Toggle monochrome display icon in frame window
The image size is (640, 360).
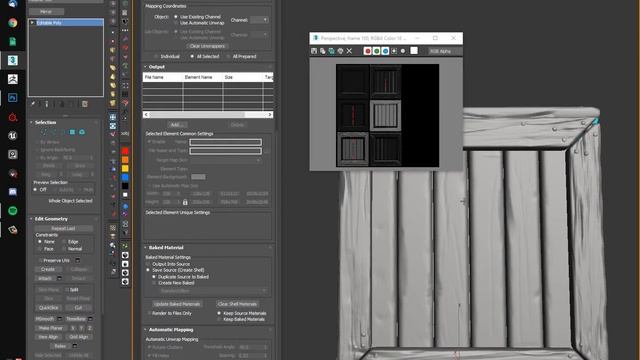coord(403,51)
